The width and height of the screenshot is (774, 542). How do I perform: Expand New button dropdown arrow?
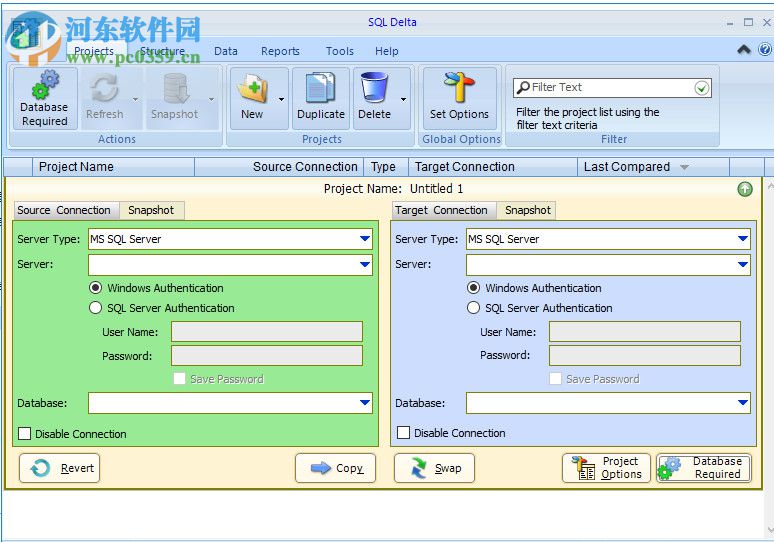point(281,99)
